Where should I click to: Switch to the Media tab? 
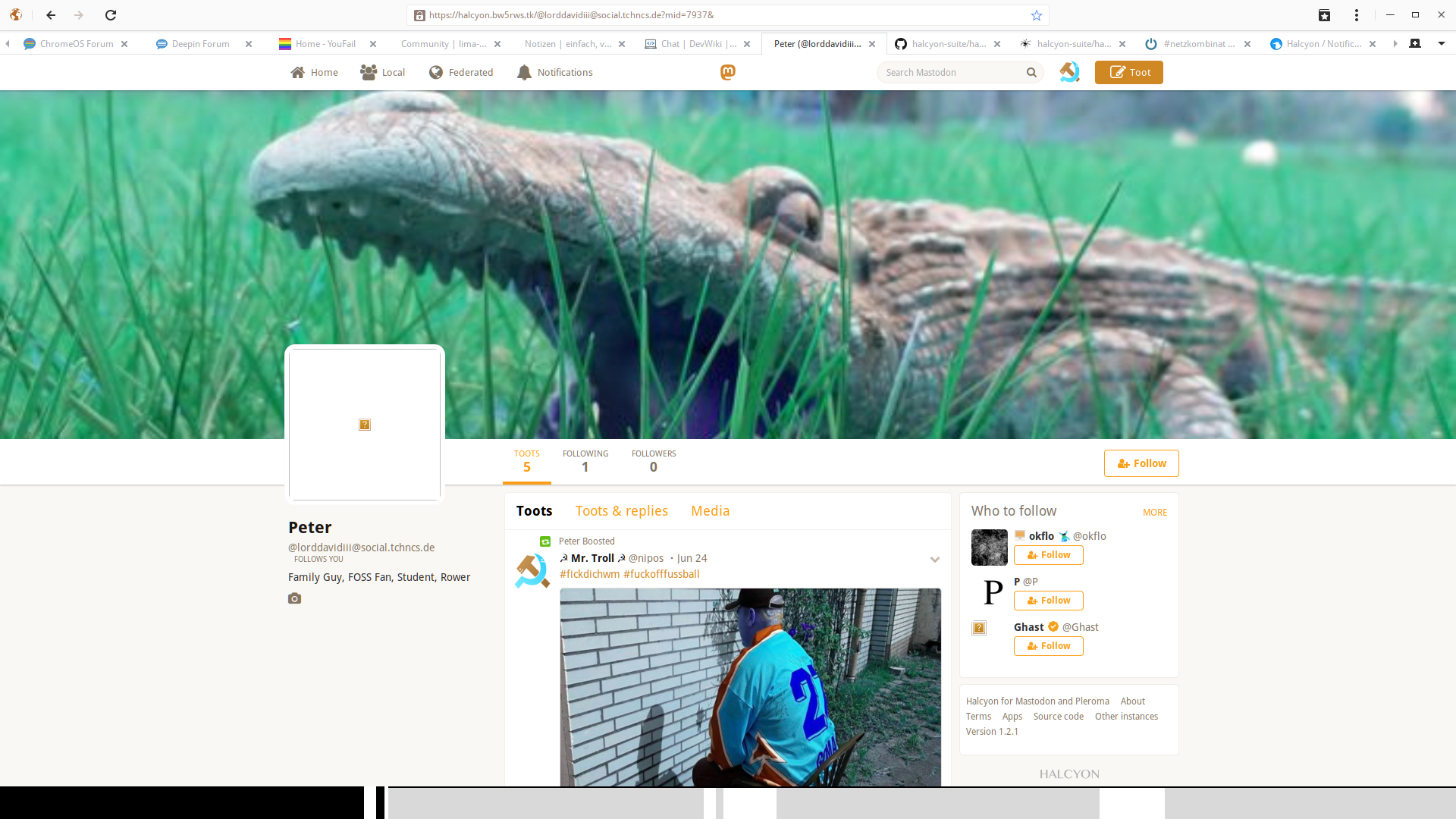[x=711, y=511]
